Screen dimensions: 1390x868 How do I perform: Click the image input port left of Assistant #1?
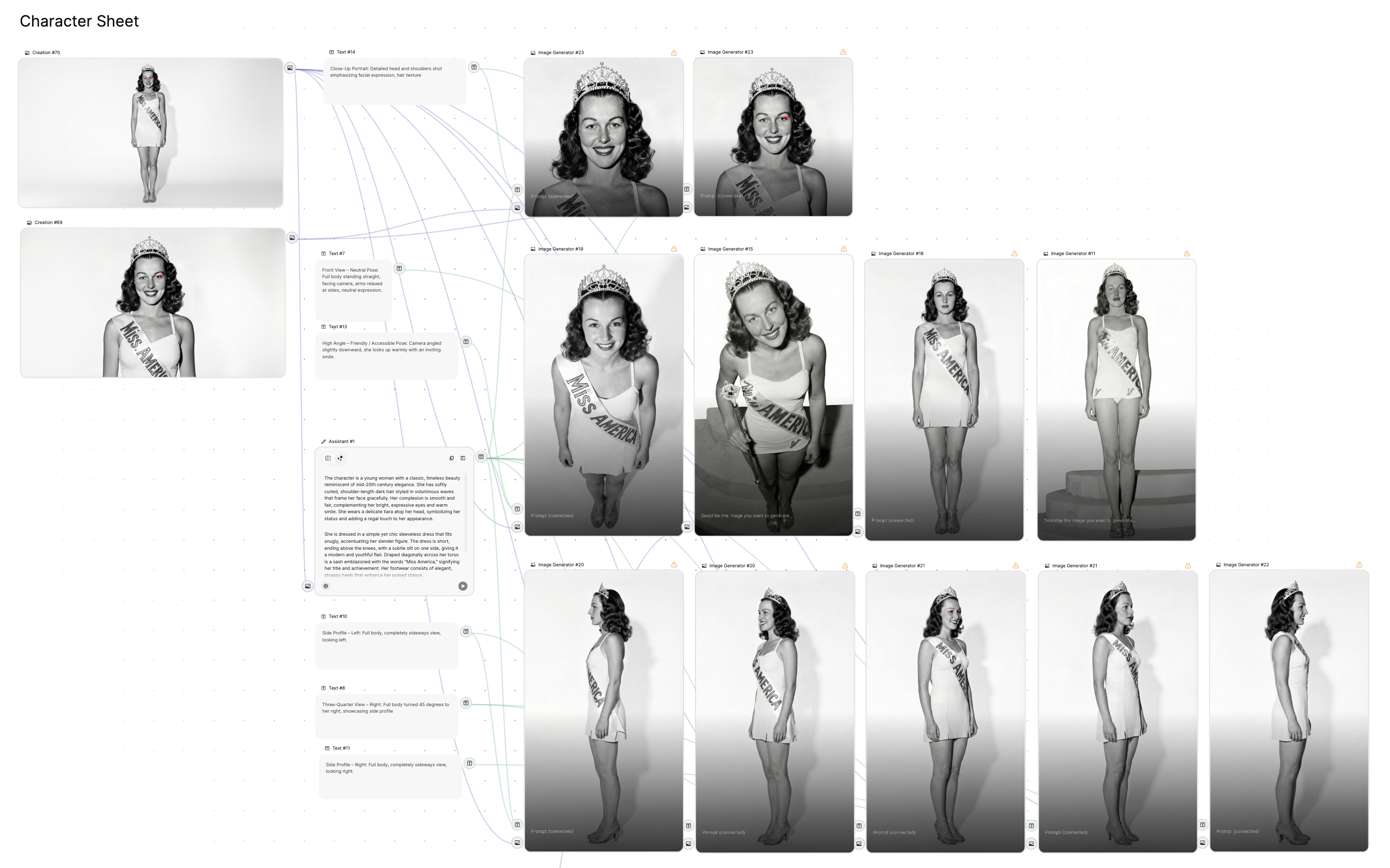pos(308,586)
